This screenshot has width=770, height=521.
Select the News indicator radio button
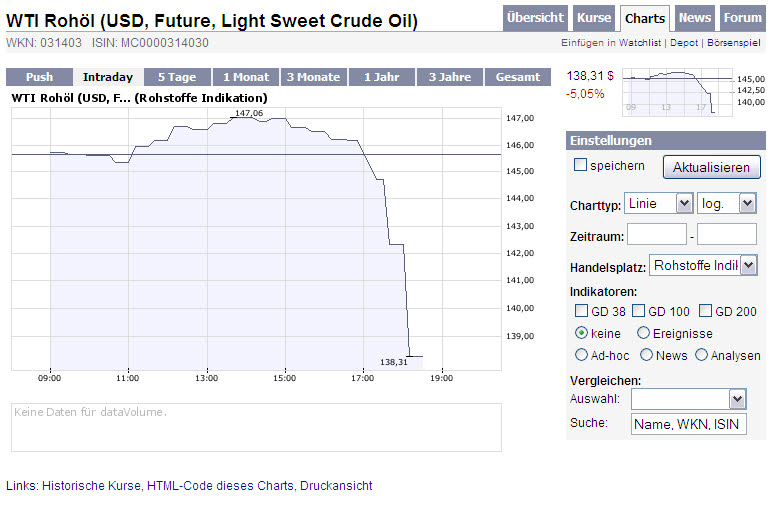click(x=647, y=355)
